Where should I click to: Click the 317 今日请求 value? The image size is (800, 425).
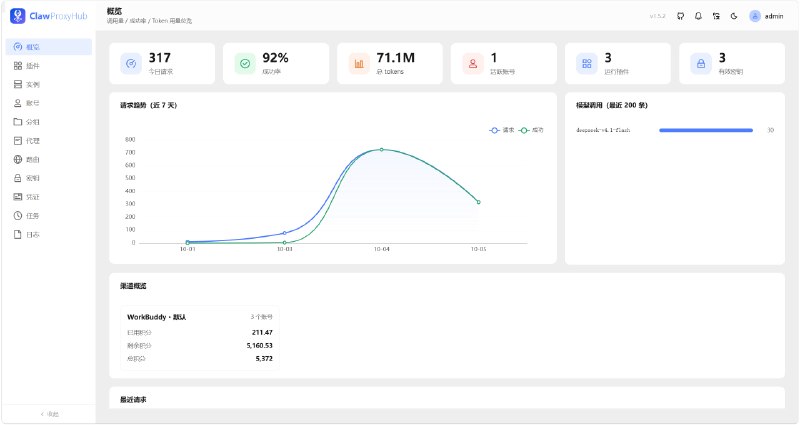160,58
